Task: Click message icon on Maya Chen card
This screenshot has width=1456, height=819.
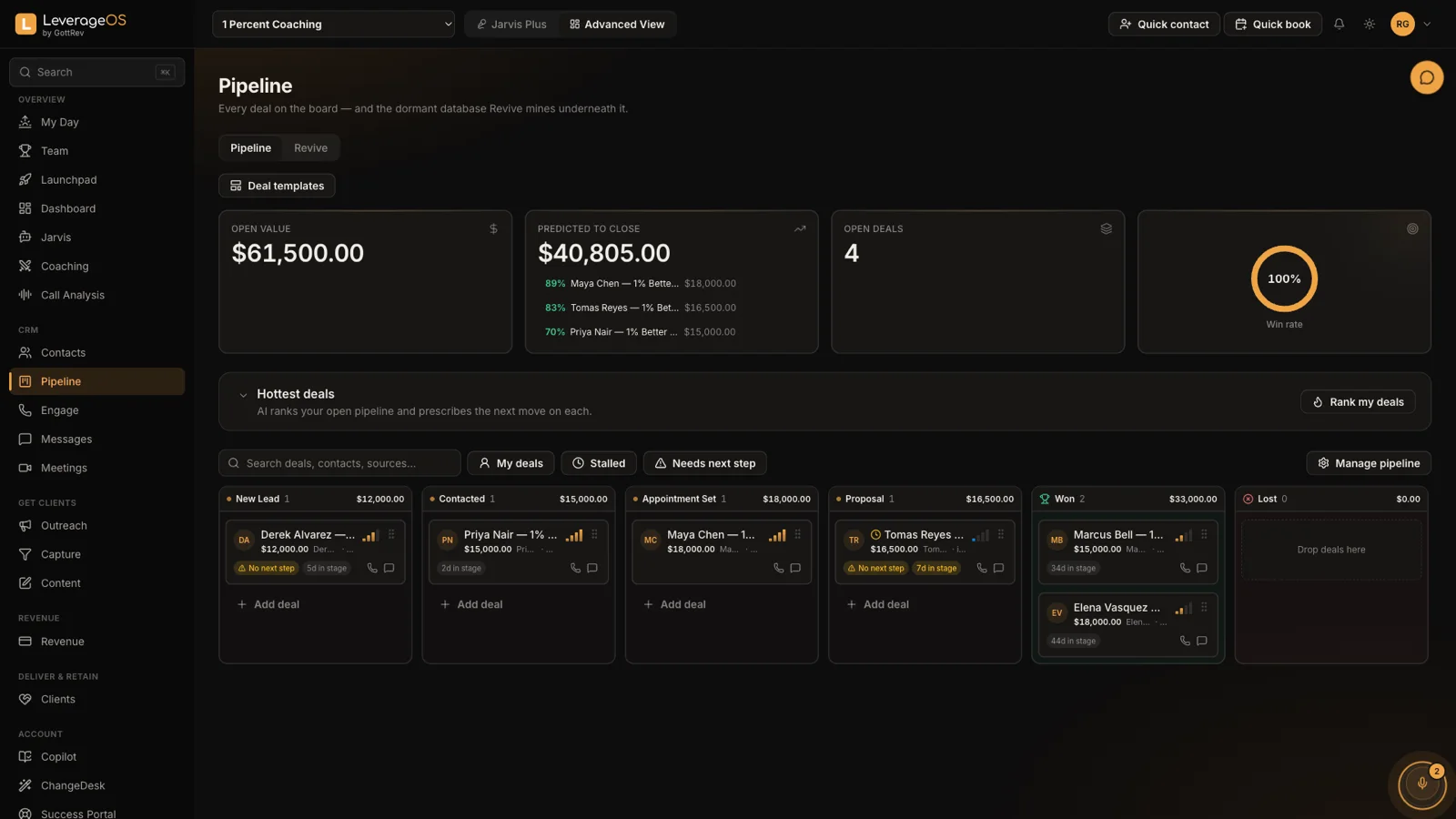Action: click(x=795, y=568)
